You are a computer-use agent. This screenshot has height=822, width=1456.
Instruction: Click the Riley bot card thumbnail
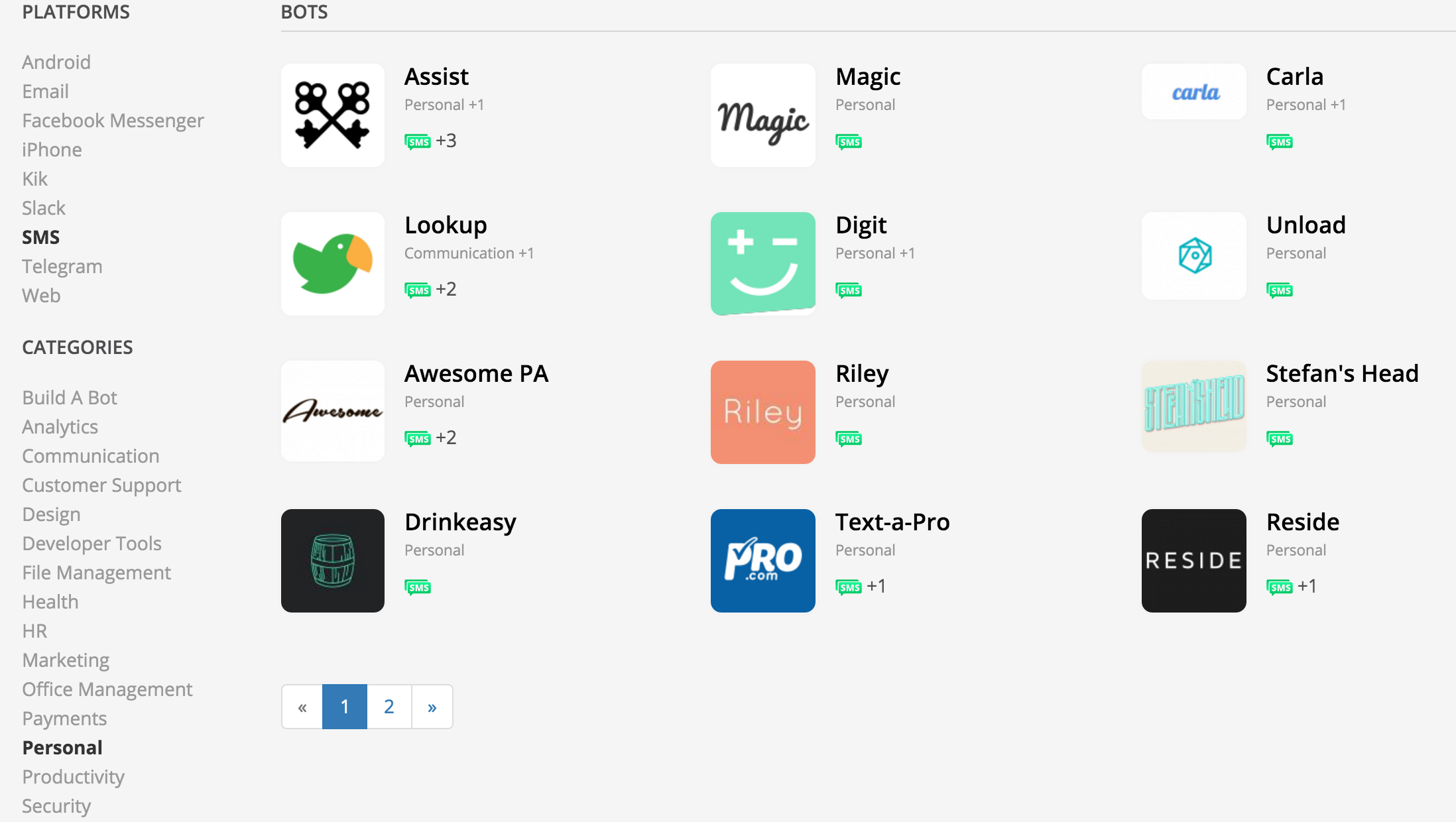pos(763,411)
